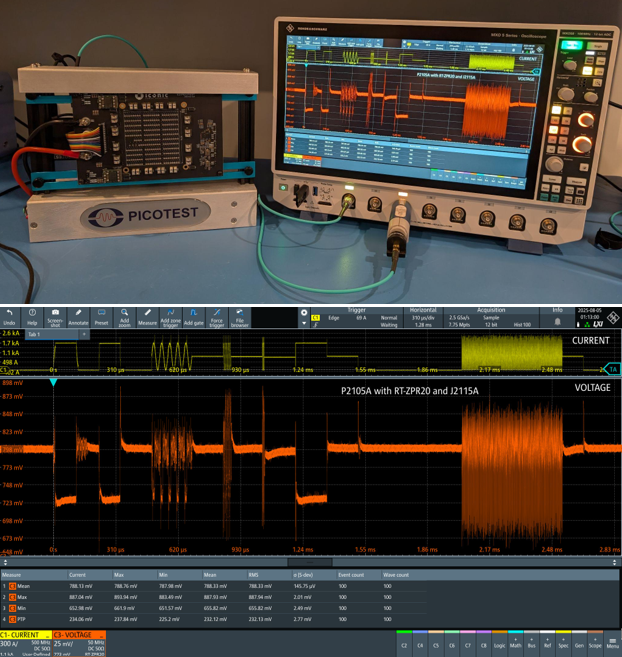Image resolution: width=622 pixels, height=657 pixels.
Task: Open the Help icon
Action: click(x=33, y=316)
